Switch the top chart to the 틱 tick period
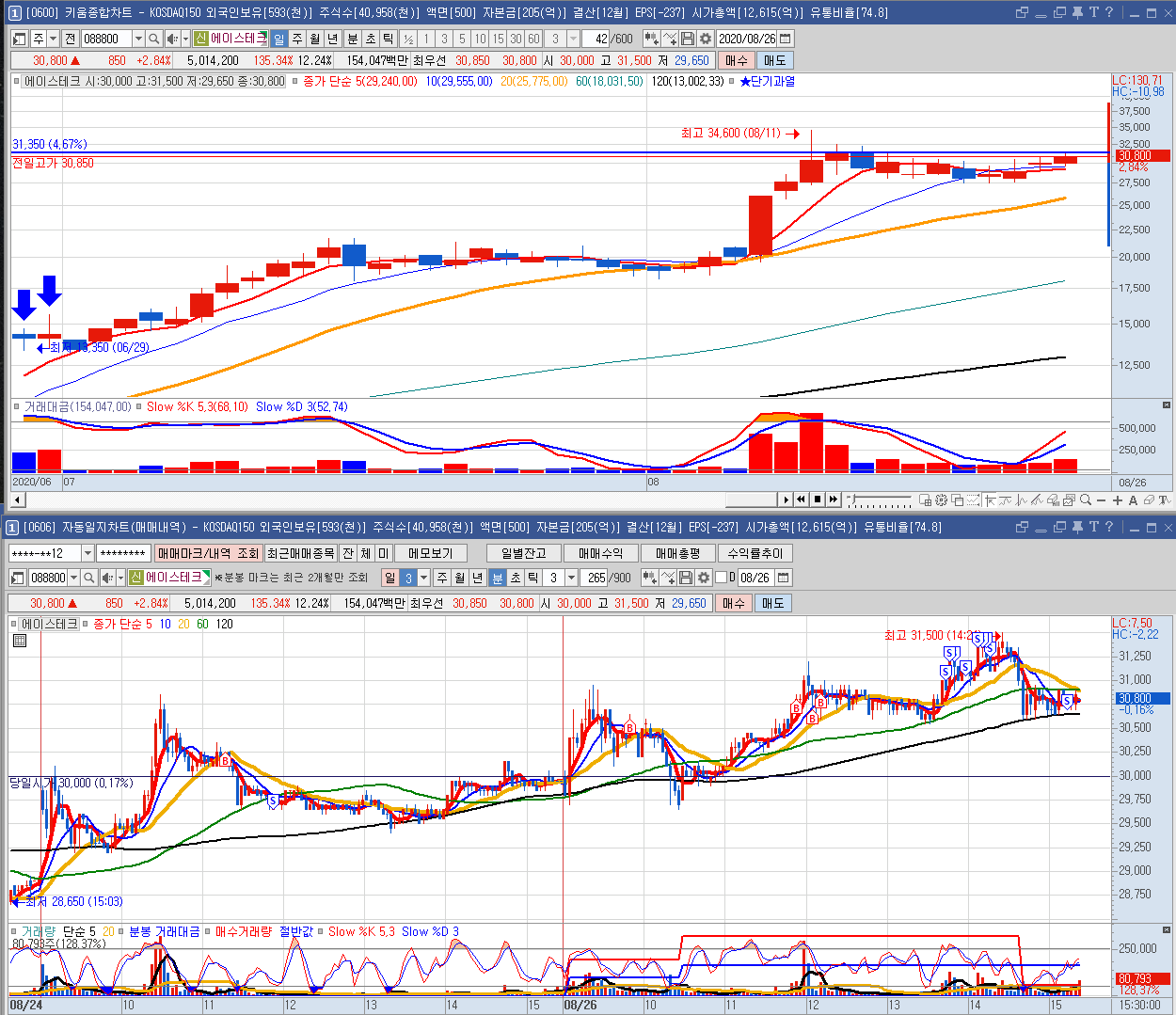 [x=388, y=39]
